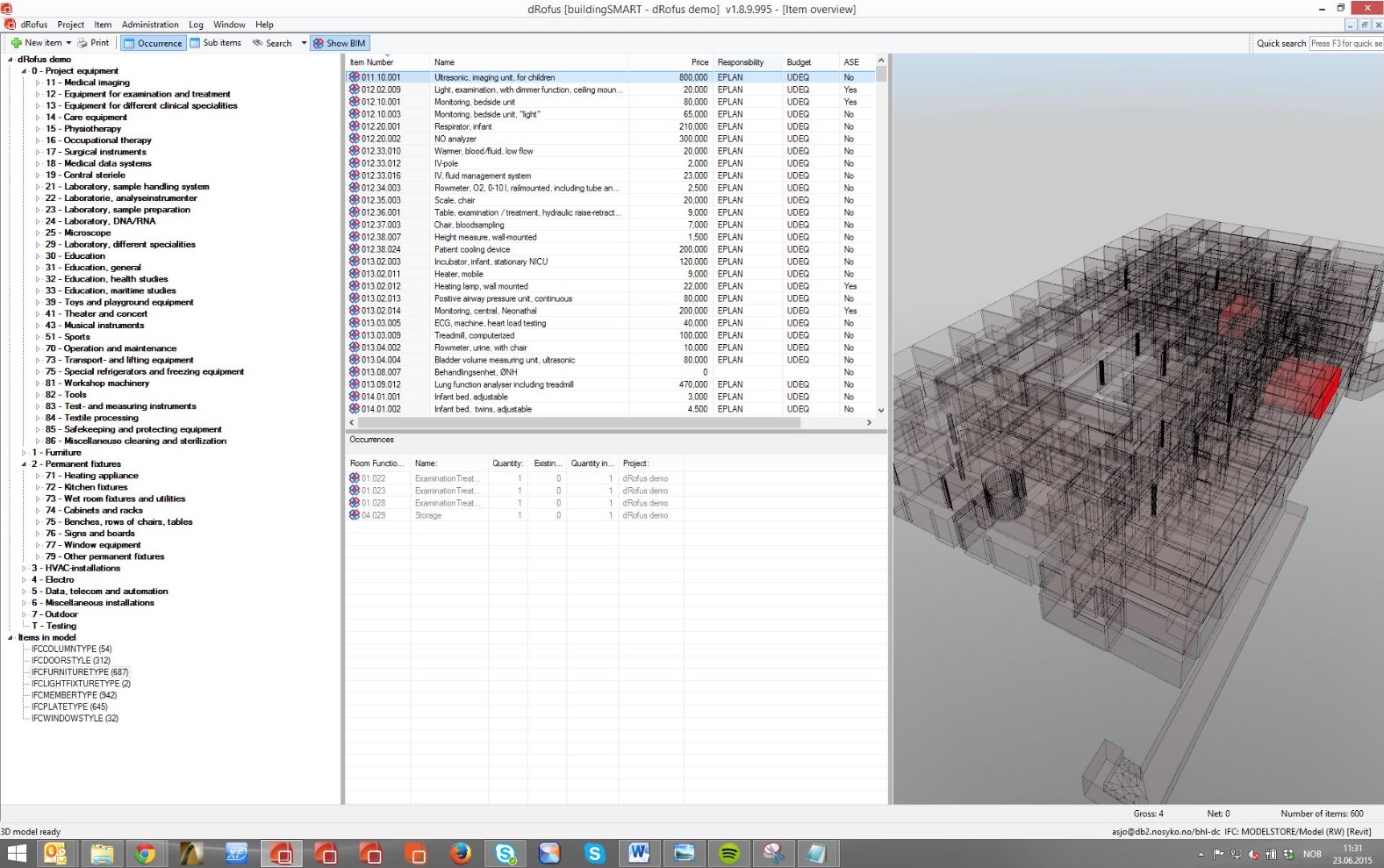Screen dimensions: 1384x868
Task: Click the item list scroll down arrow
Action: click(x=881, y=410)
